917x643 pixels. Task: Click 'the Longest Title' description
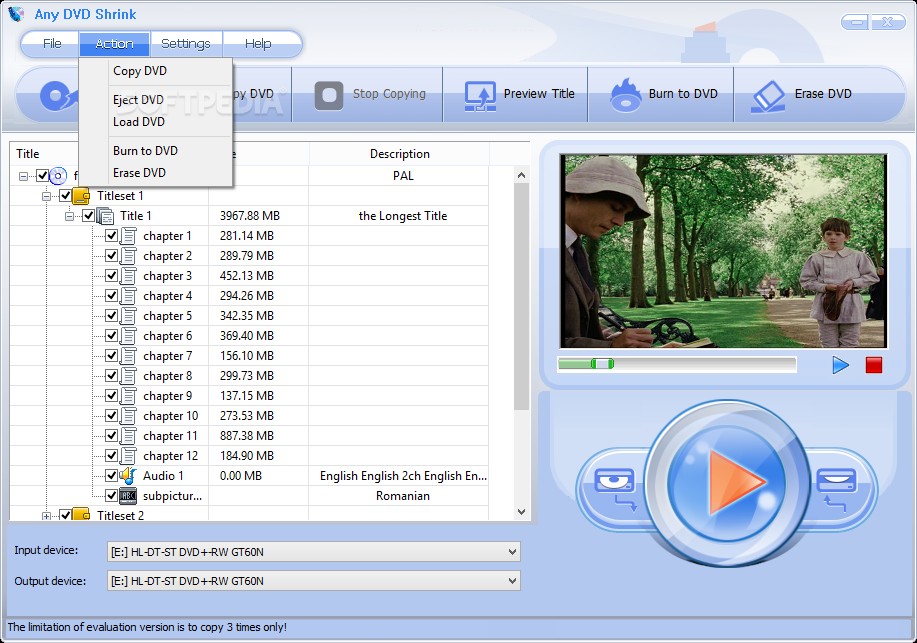[402, 216]
